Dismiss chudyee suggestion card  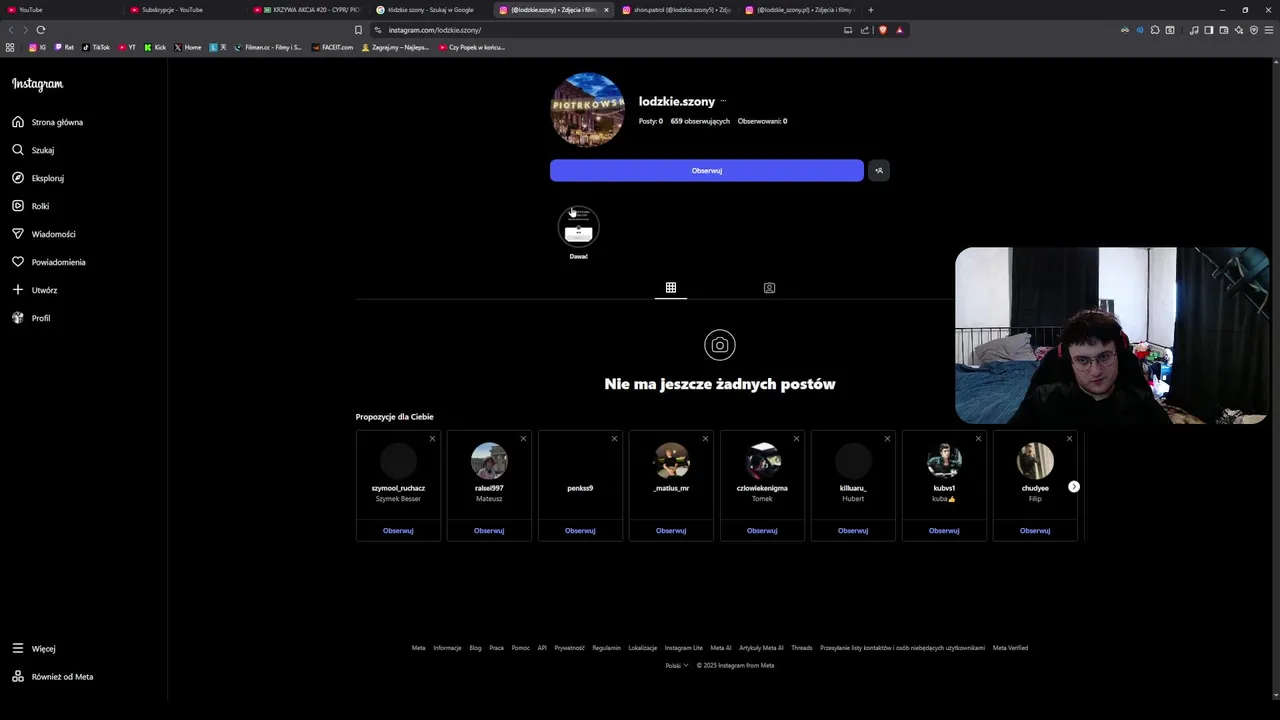[1069, 438]
